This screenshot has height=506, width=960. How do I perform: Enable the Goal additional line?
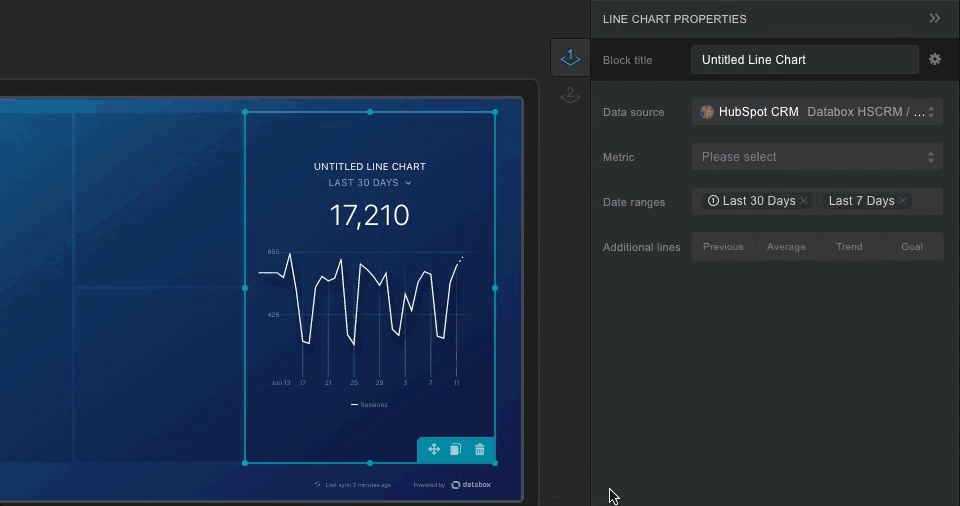tap(912, 247)
